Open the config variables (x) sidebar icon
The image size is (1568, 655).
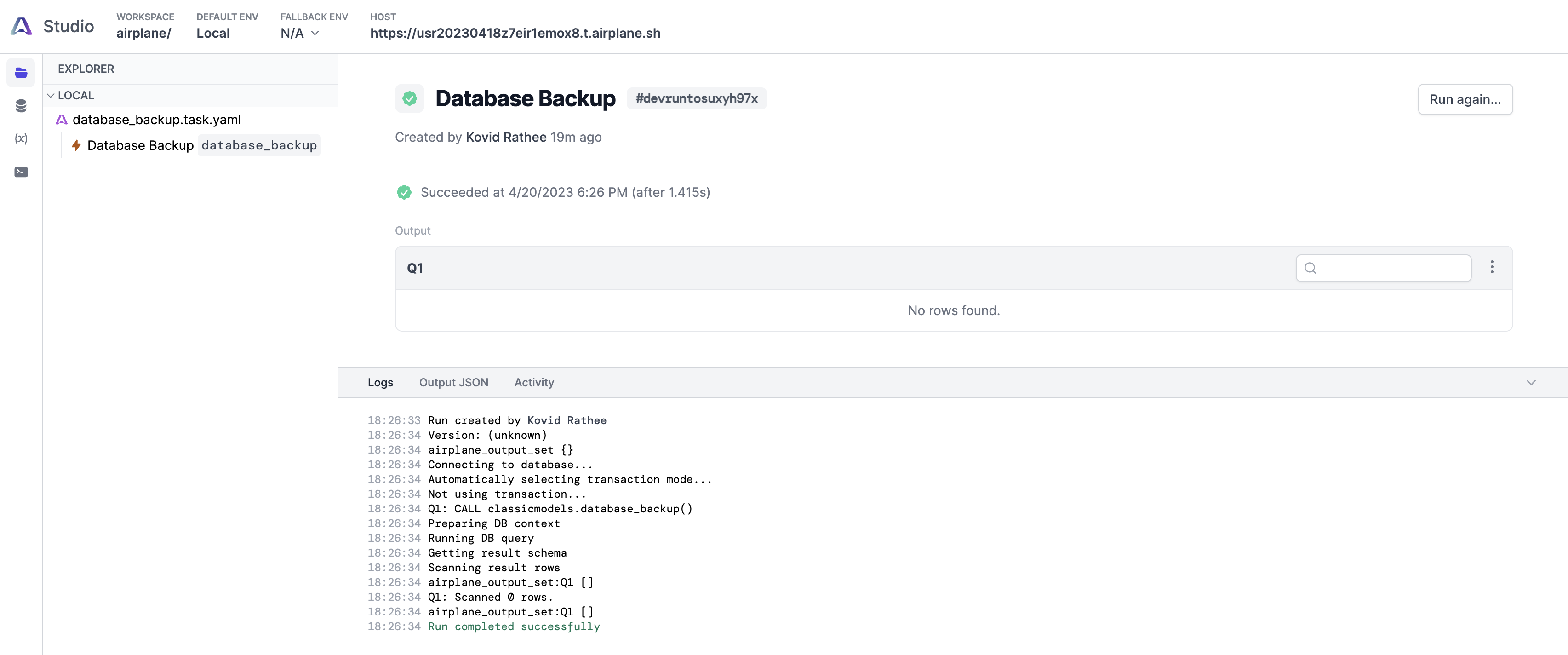(x=21, y=139)
